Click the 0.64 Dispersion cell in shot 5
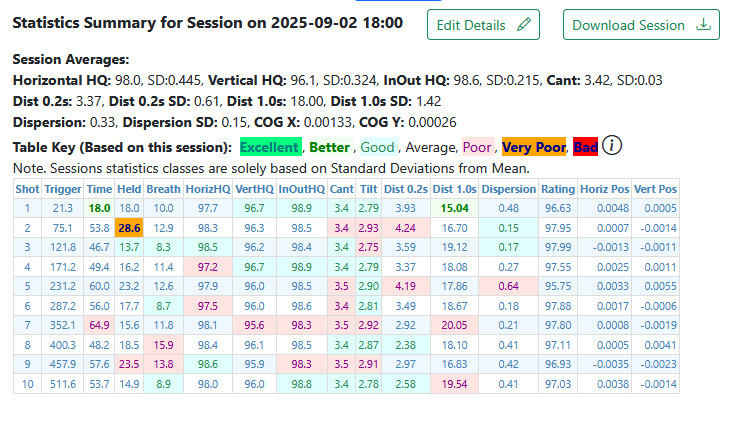Screen dimensions: 745x425 pos(508,285)
